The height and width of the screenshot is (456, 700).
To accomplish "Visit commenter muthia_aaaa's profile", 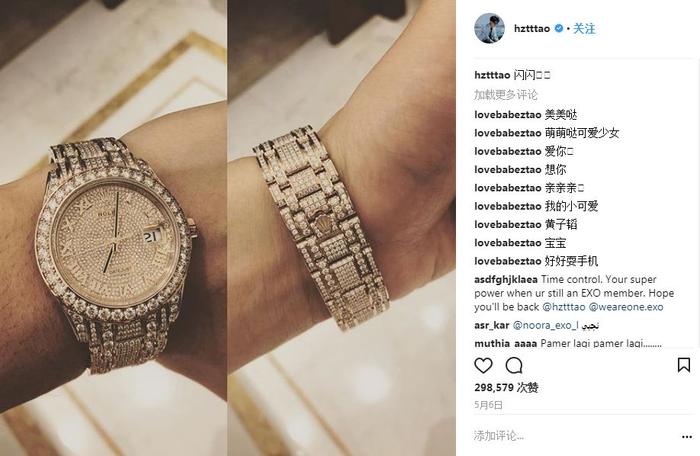I will coord(505,343).
